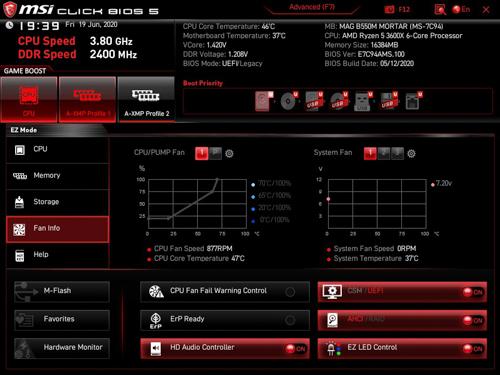Toggle EZ LED Control switch

pos(473,349)
